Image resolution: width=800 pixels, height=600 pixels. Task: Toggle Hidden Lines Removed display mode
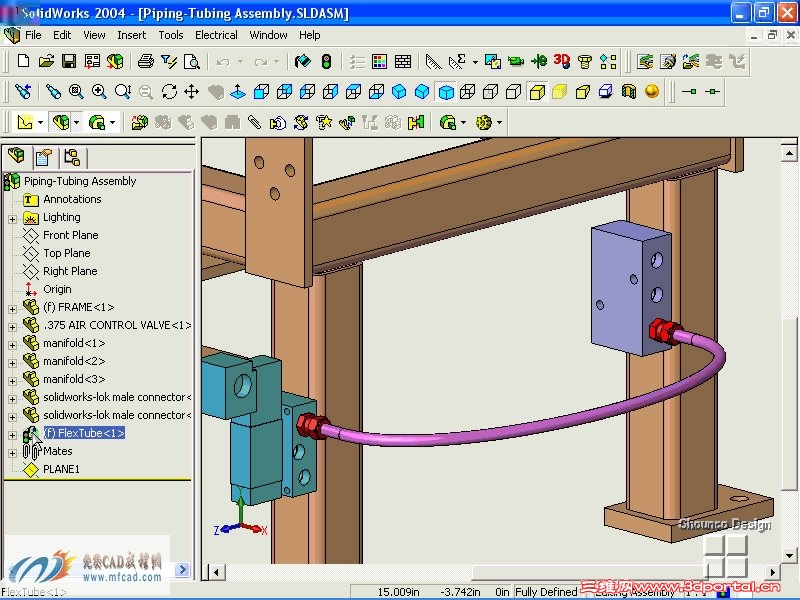(513, 92)
